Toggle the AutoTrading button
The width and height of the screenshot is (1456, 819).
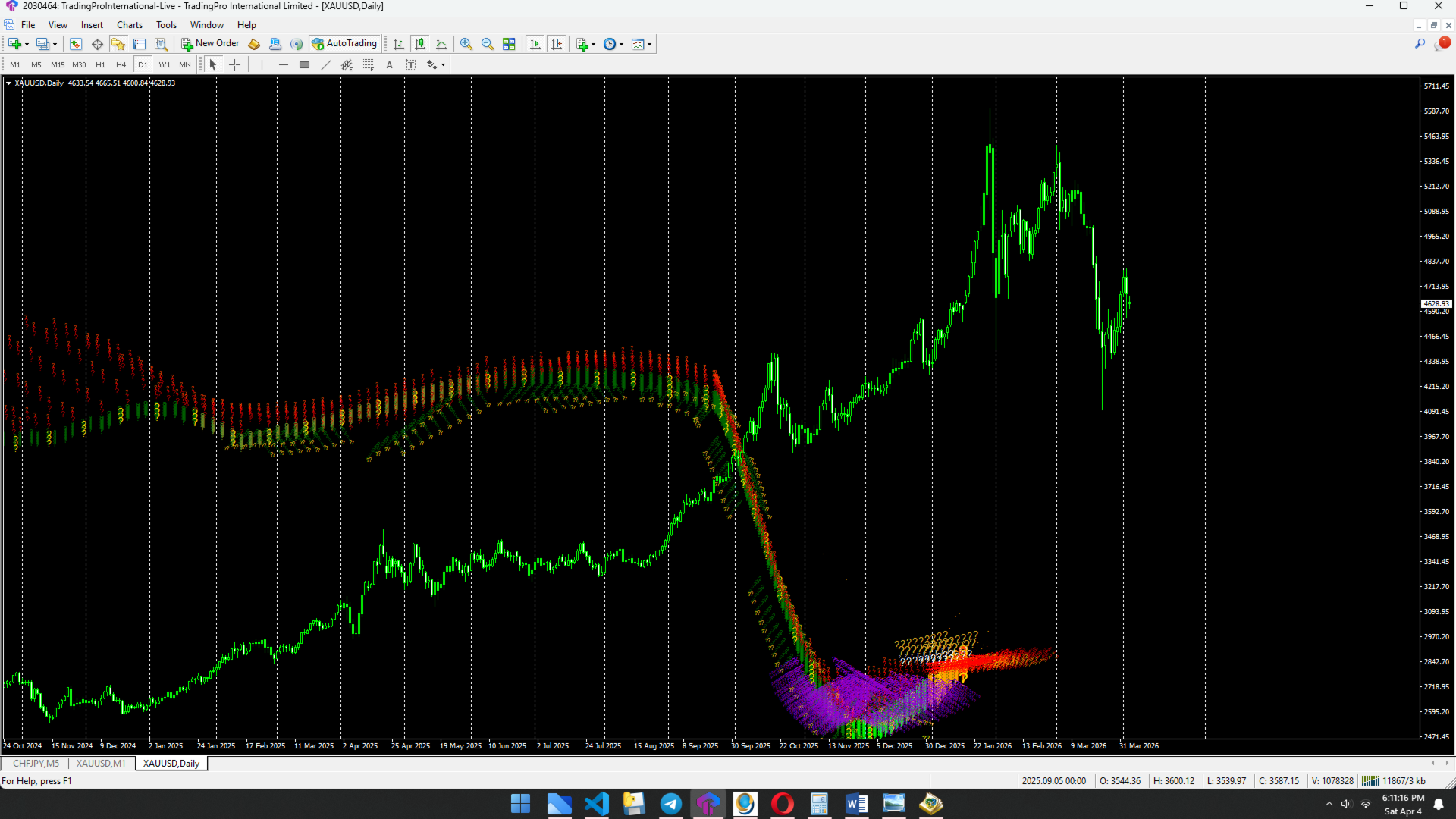point(344,44)
